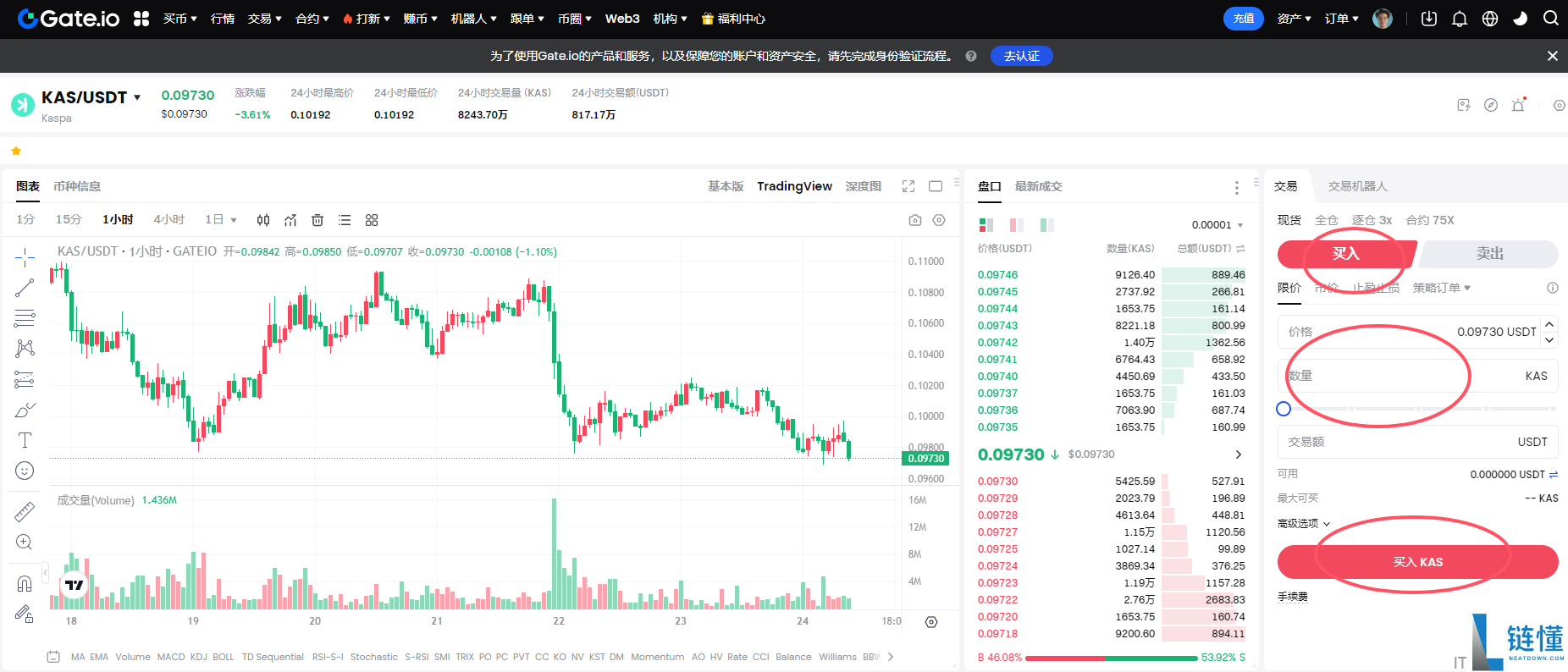Image resolution: width=1568 pixels, height=672 pixels.
Task: Click the 交易额 USDT total field
Action: click(1418, 442)
